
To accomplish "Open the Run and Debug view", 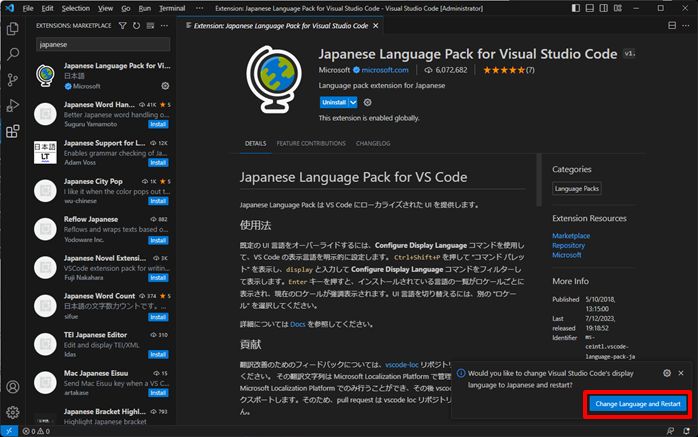I will coord(12,105).
